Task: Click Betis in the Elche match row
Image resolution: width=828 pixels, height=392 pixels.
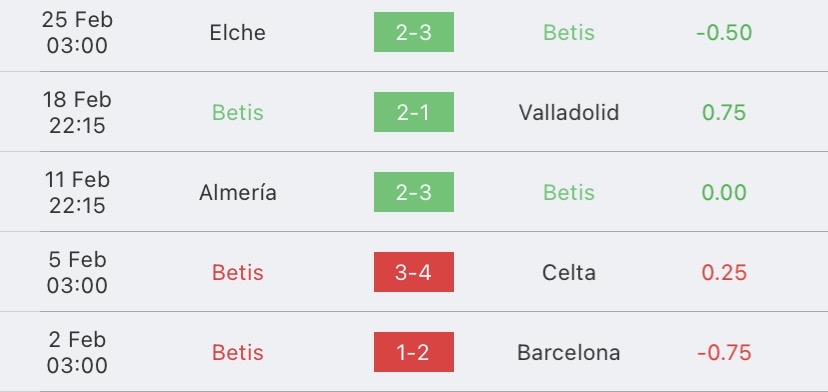Action: [569, 33]
